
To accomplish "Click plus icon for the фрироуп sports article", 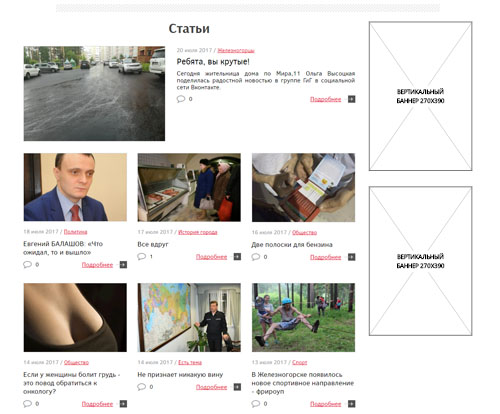I will click(x=352, y=404).
